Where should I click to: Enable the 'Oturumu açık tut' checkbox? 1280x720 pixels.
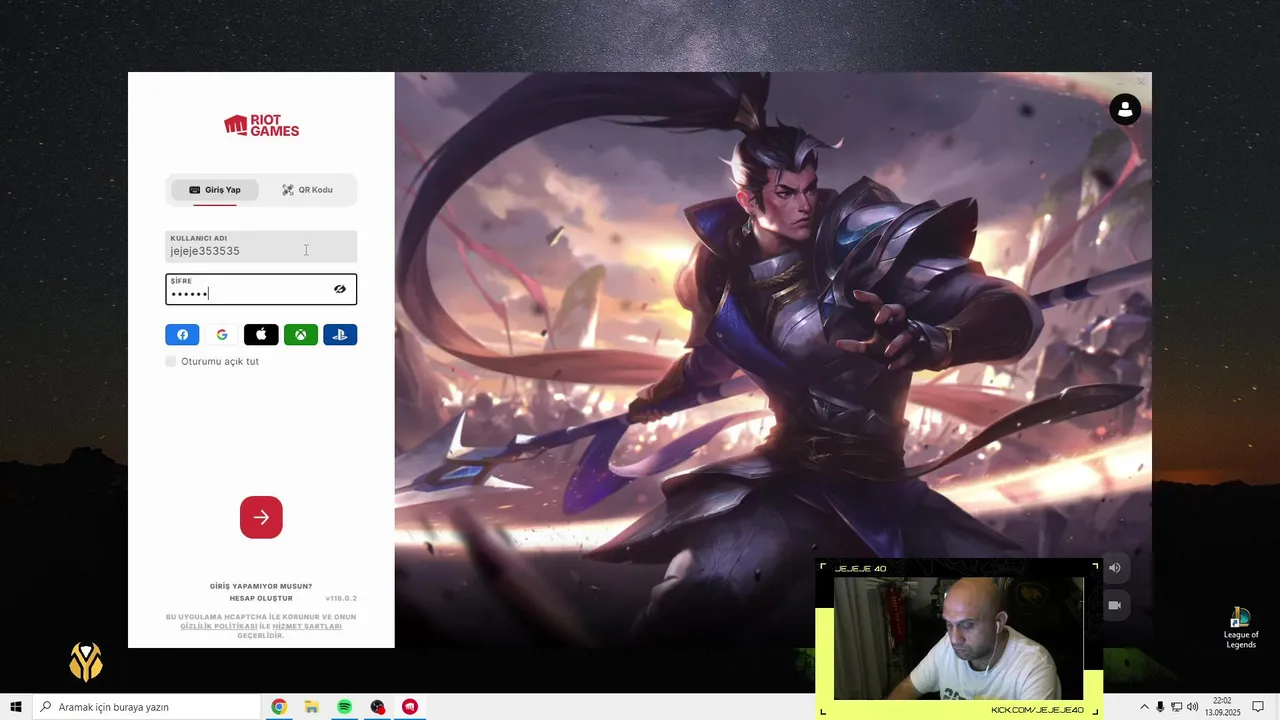click(x=171, y=361)
